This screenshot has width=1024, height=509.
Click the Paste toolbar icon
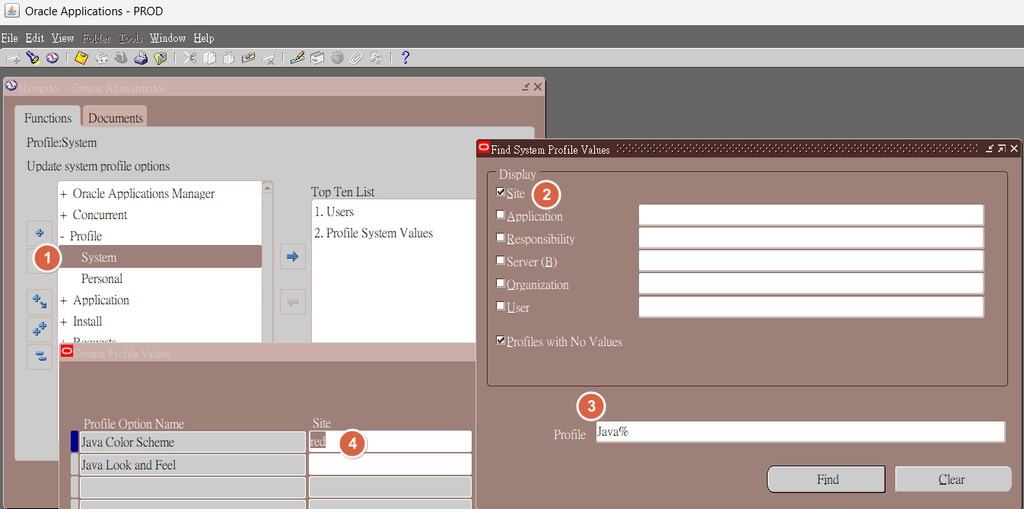[229, 57]
